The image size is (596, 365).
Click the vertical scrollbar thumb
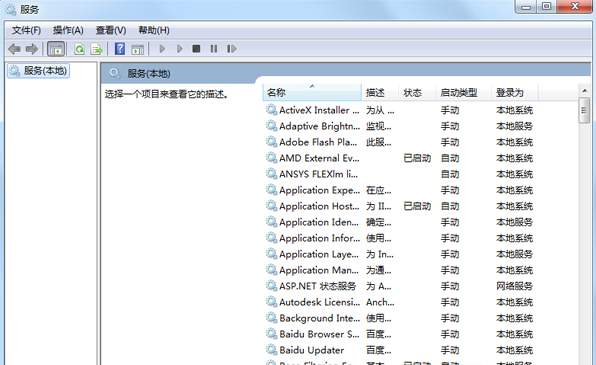click(584, 110)
